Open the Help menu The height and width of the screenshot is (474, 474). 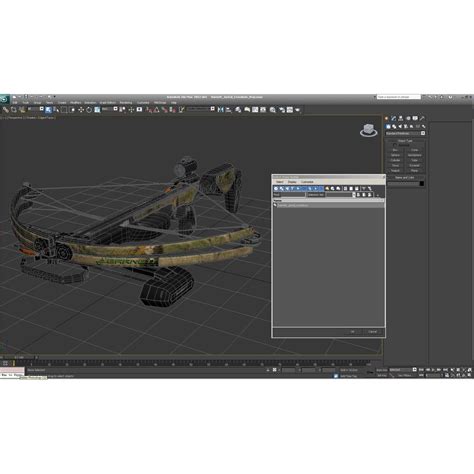(x=174, y=103)
